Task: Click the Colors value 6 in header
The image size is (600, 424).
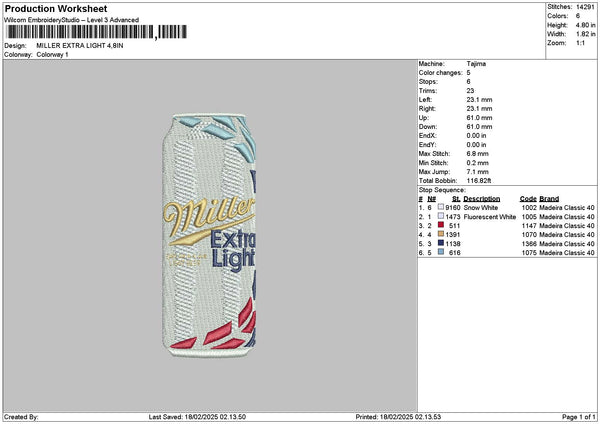Action: point(578,16)
